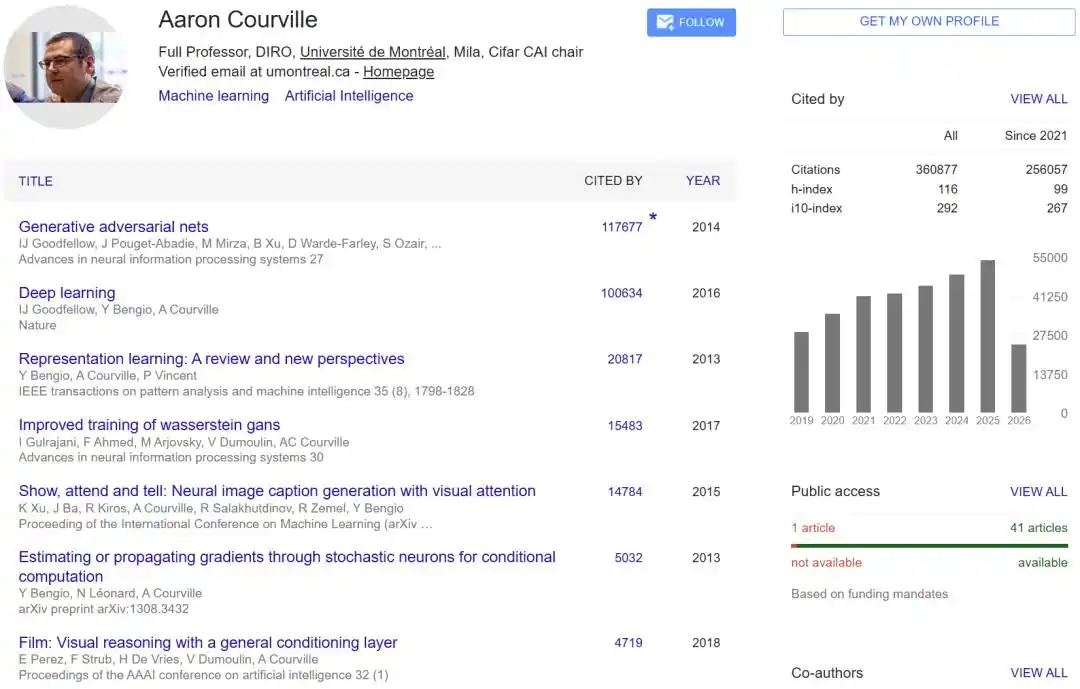This screenshot has height=689, width=1080.
Task: Click the 2025 citations bar in chart
Action: coord(988,336)
